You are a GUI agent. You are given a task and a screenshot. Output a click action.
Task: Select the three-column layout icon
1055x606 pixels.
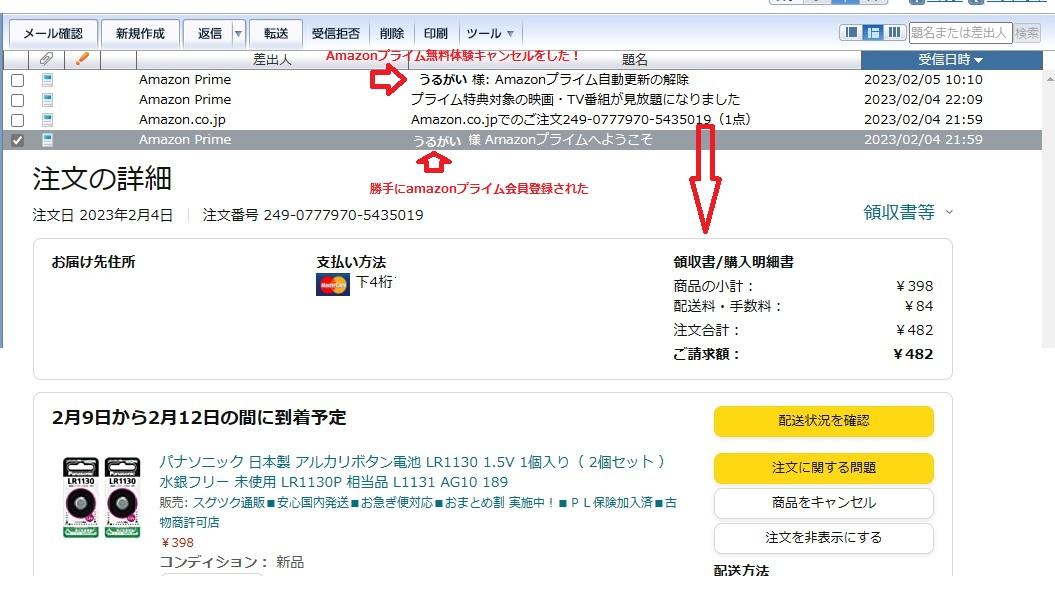894,32
